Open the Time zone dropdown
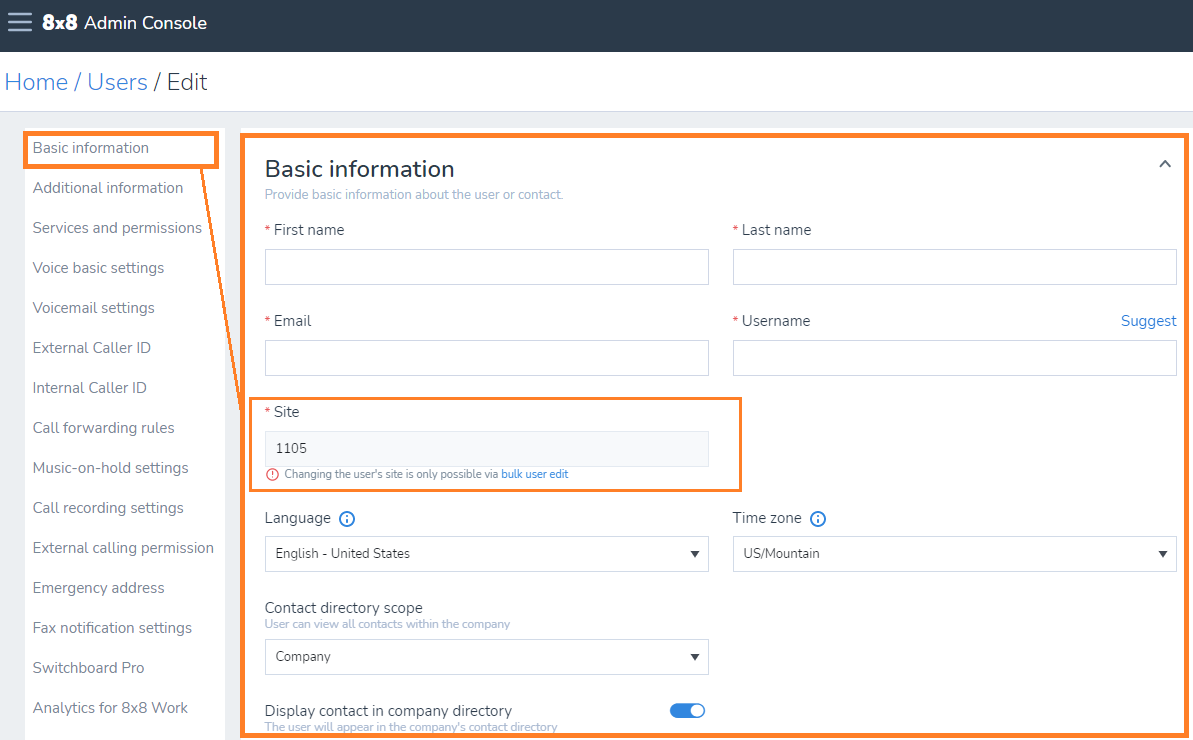This screenshot has width=1193, height=740. pos(954,554)
